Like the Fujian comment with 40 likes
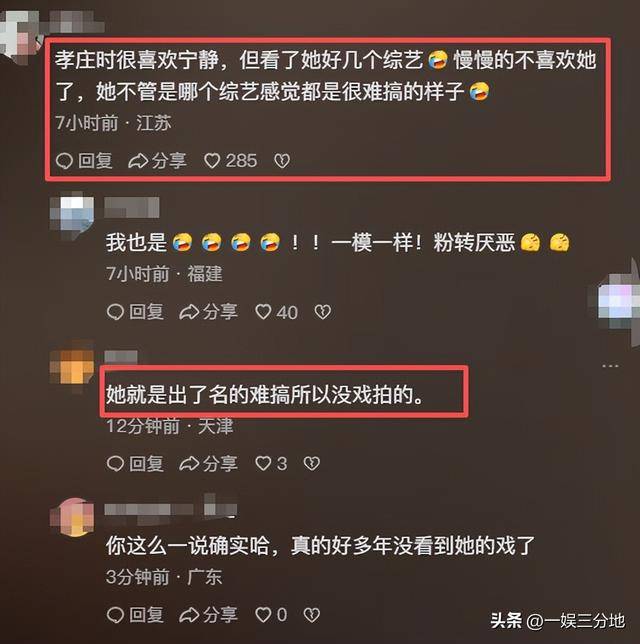The width and height of the screenshot is (640, 644). (276, 312)
